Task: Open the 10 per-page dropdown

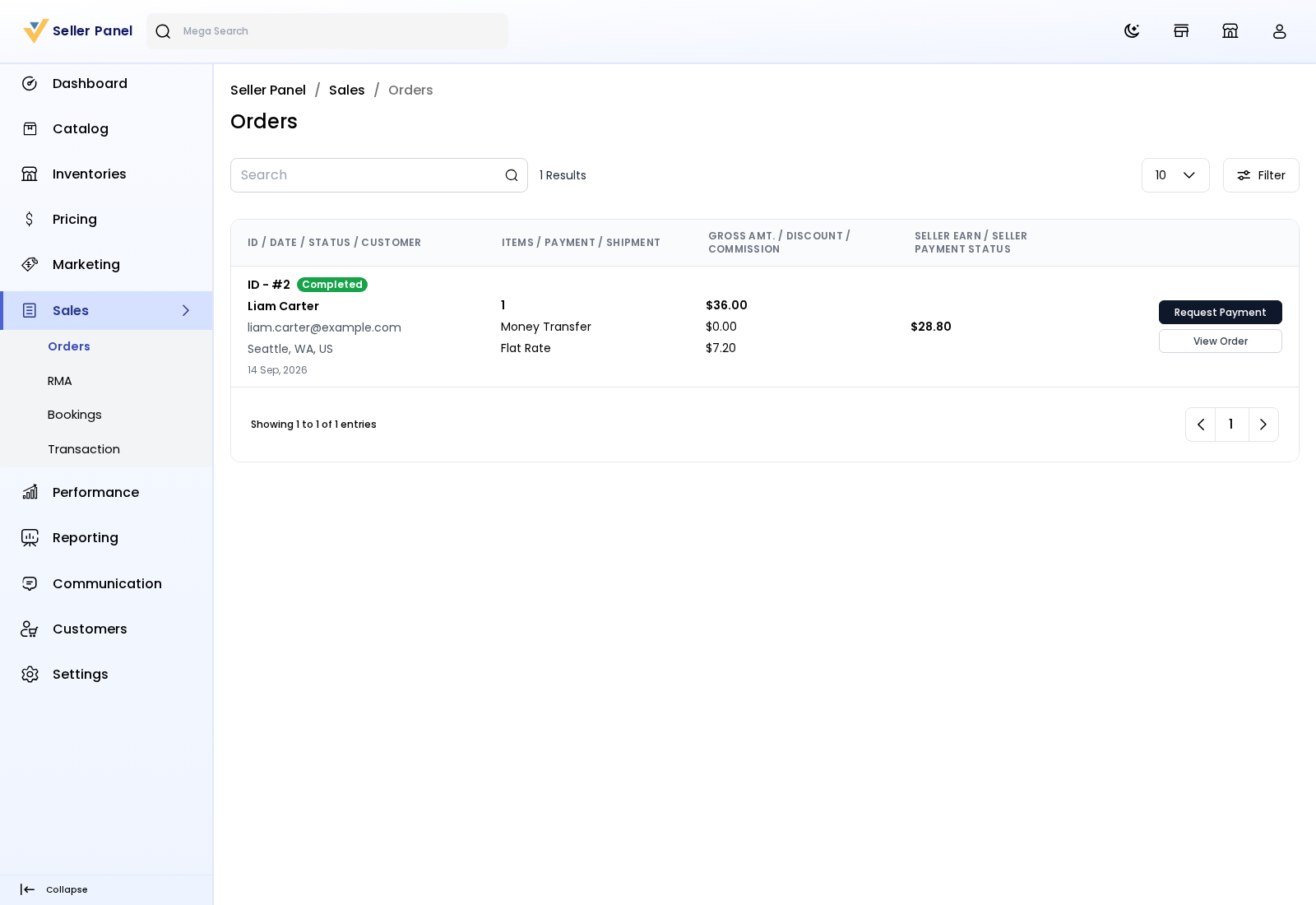Action: (1175, 175)
